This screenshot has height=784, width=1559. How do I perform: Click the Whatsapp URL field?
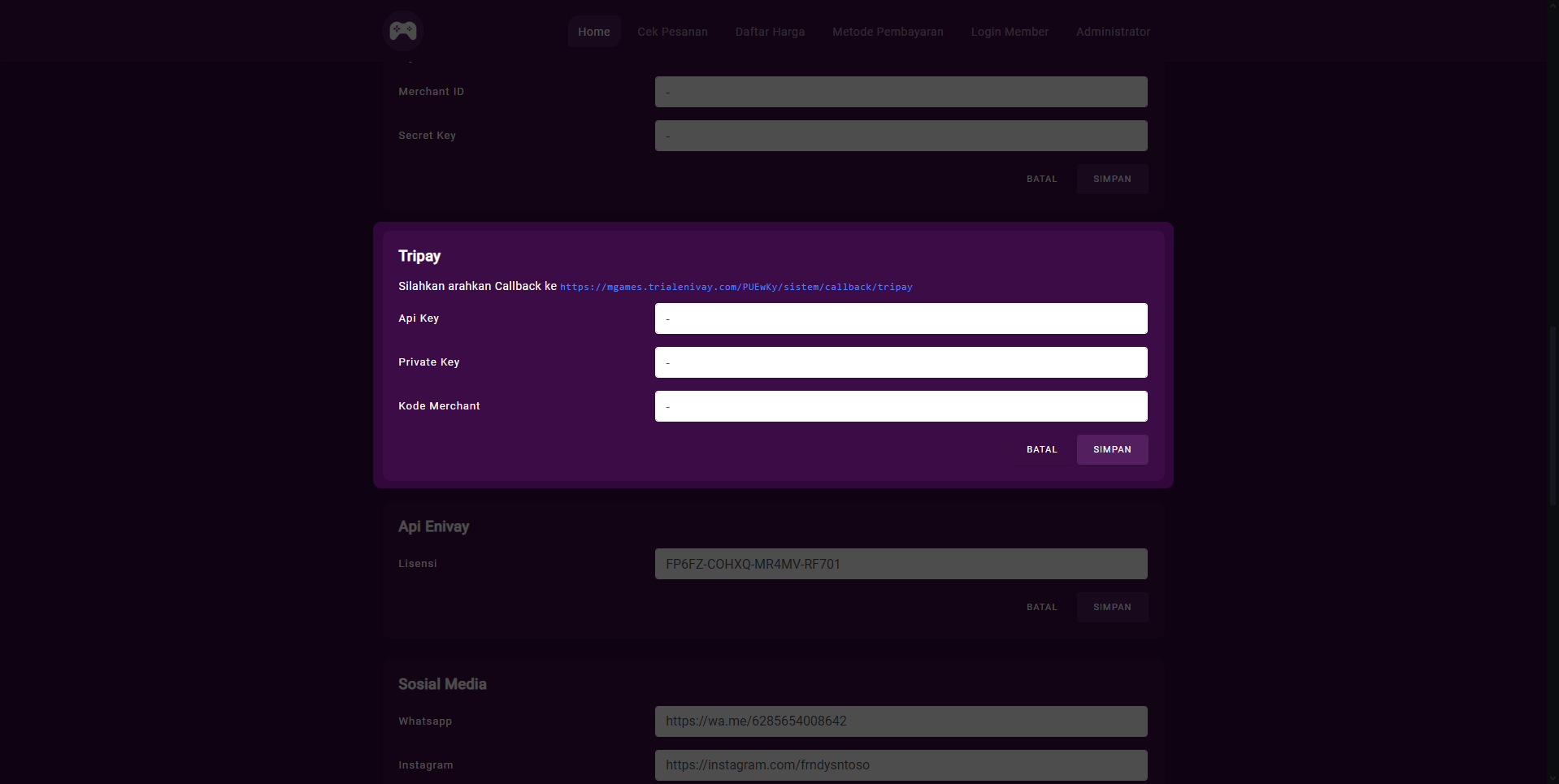pyautogui.click(x=901, y=721)
